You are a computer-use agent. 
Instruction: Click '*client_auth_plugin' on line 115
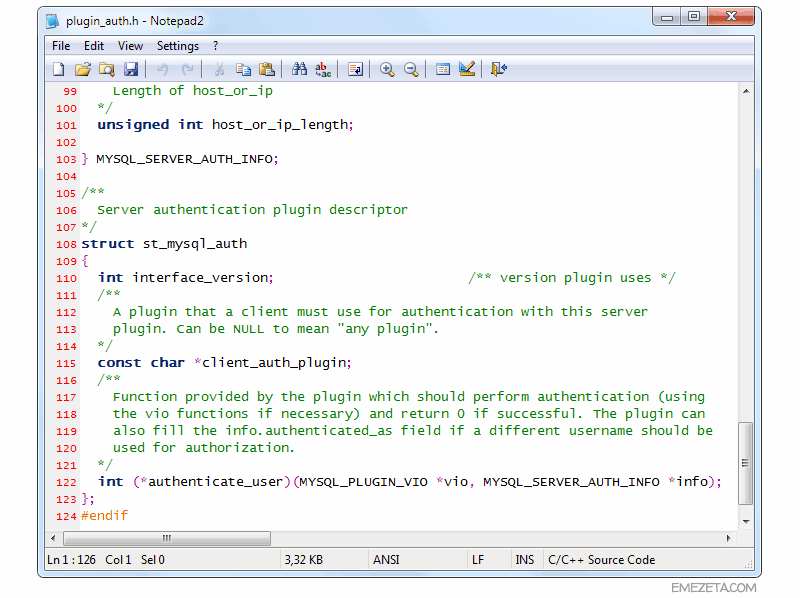tap(270, 363)
